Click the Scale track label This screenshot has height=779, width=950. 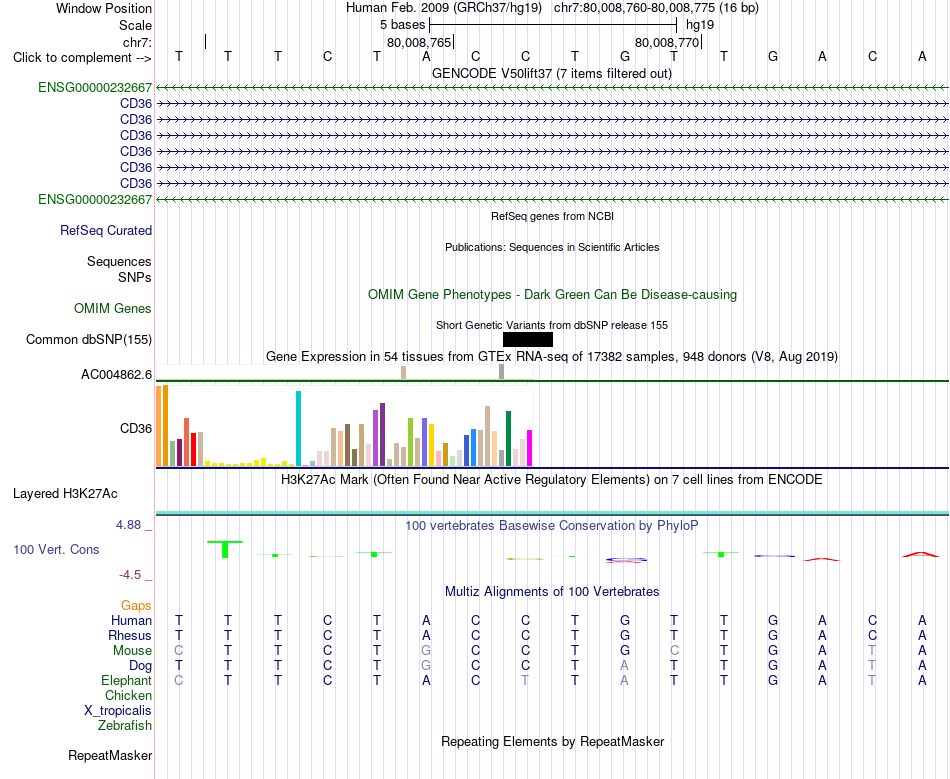pos(135,25)
